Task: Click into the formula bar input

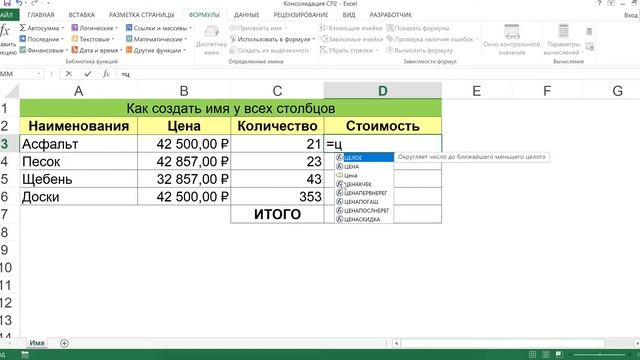Action: [378, 74]
